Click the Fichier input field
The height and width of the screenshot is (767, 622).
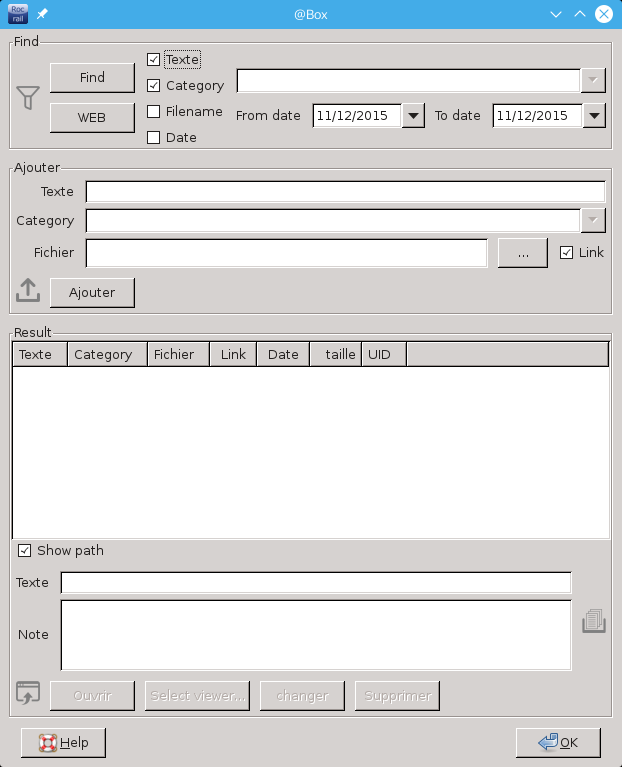coord(286,253)
